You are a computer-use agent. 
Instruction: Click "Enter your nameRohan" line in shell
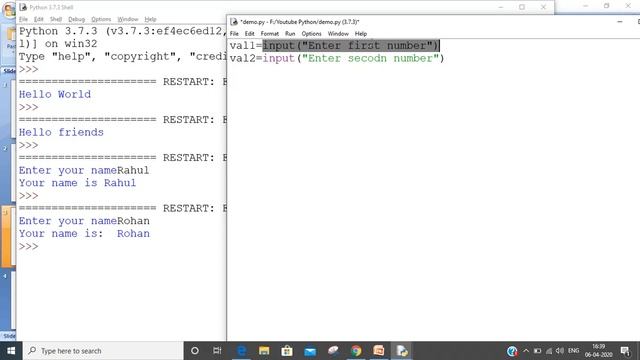(84, 221)
